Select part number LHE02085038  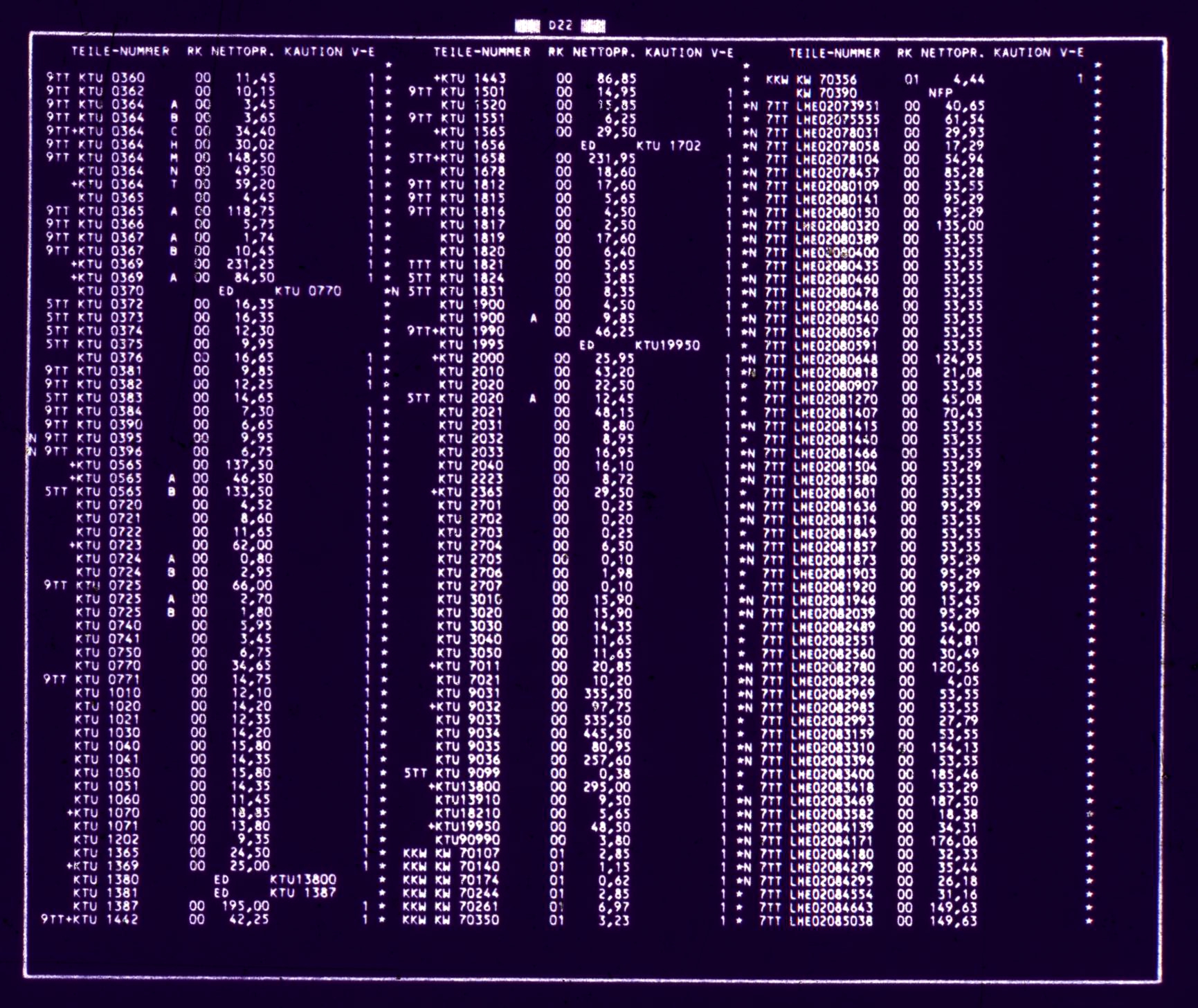click(831, 921)
